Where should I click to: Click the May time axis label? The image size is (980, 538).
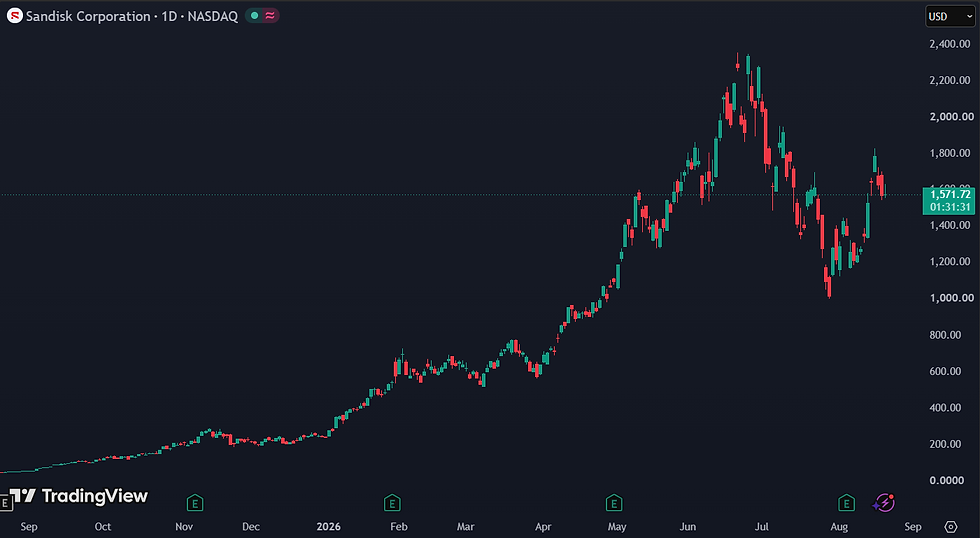click(x=617, y=527)
